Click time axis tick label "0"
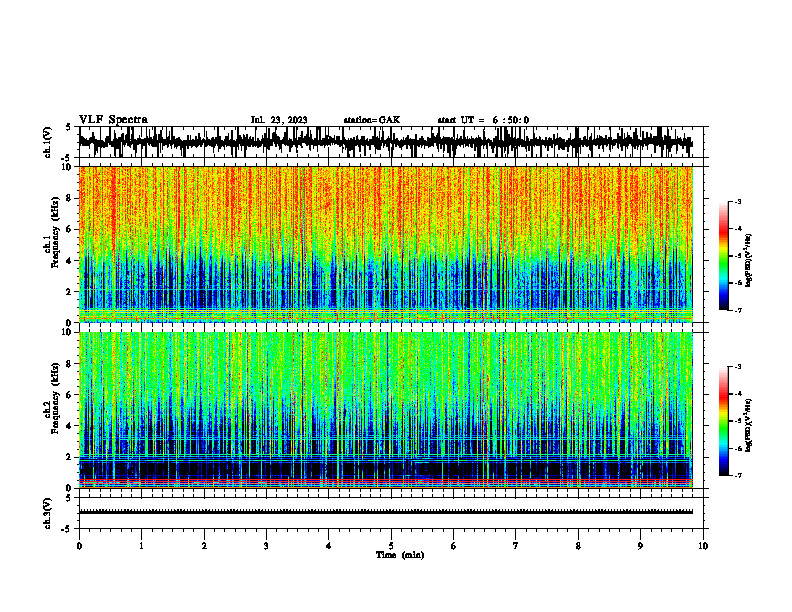The width and height of the screenshot is (792, 612). click(79, 546)
